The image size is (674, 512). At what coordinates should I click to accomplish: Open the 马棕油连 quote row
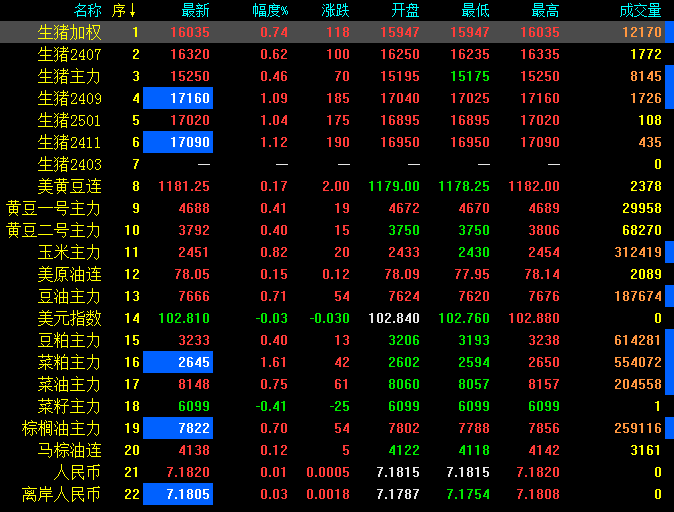337,450
